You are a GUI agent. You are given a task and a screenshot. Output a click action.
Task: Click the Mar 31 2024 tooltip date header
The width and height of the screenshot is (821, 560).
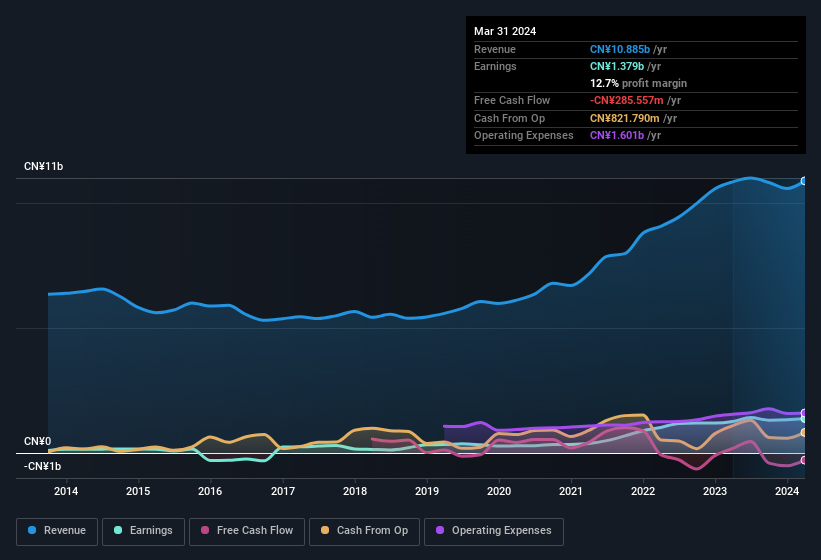point(505,31)
